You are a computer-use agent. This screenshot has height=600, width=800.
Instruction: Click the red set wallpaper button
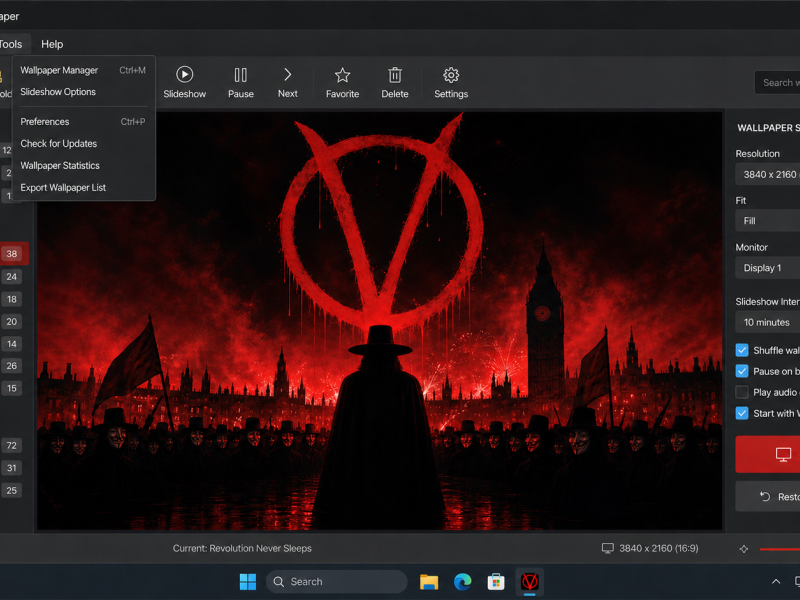click(767, 454)
